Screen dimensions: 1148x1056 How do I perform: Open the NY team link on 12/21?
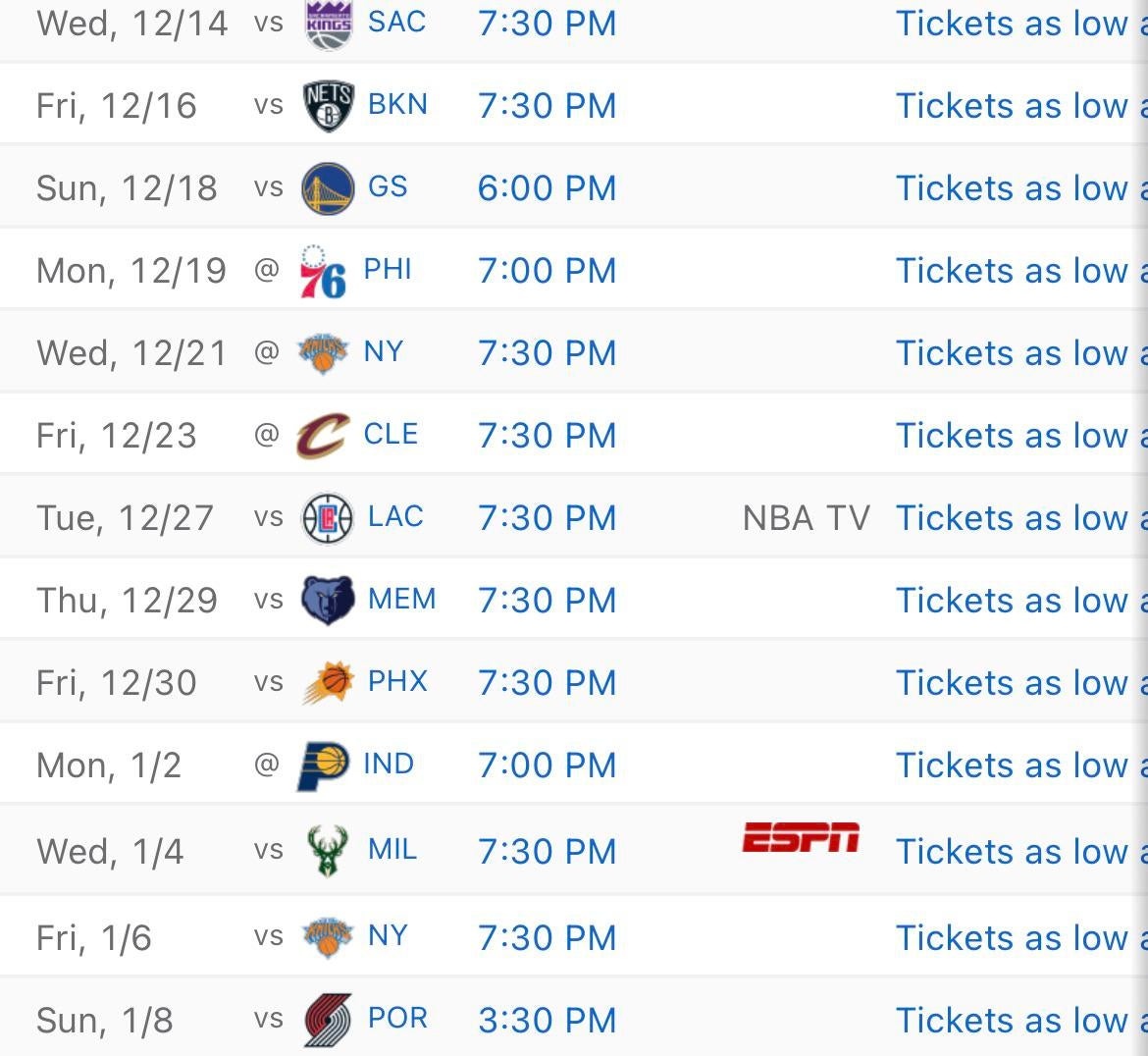tap(384, 351)
